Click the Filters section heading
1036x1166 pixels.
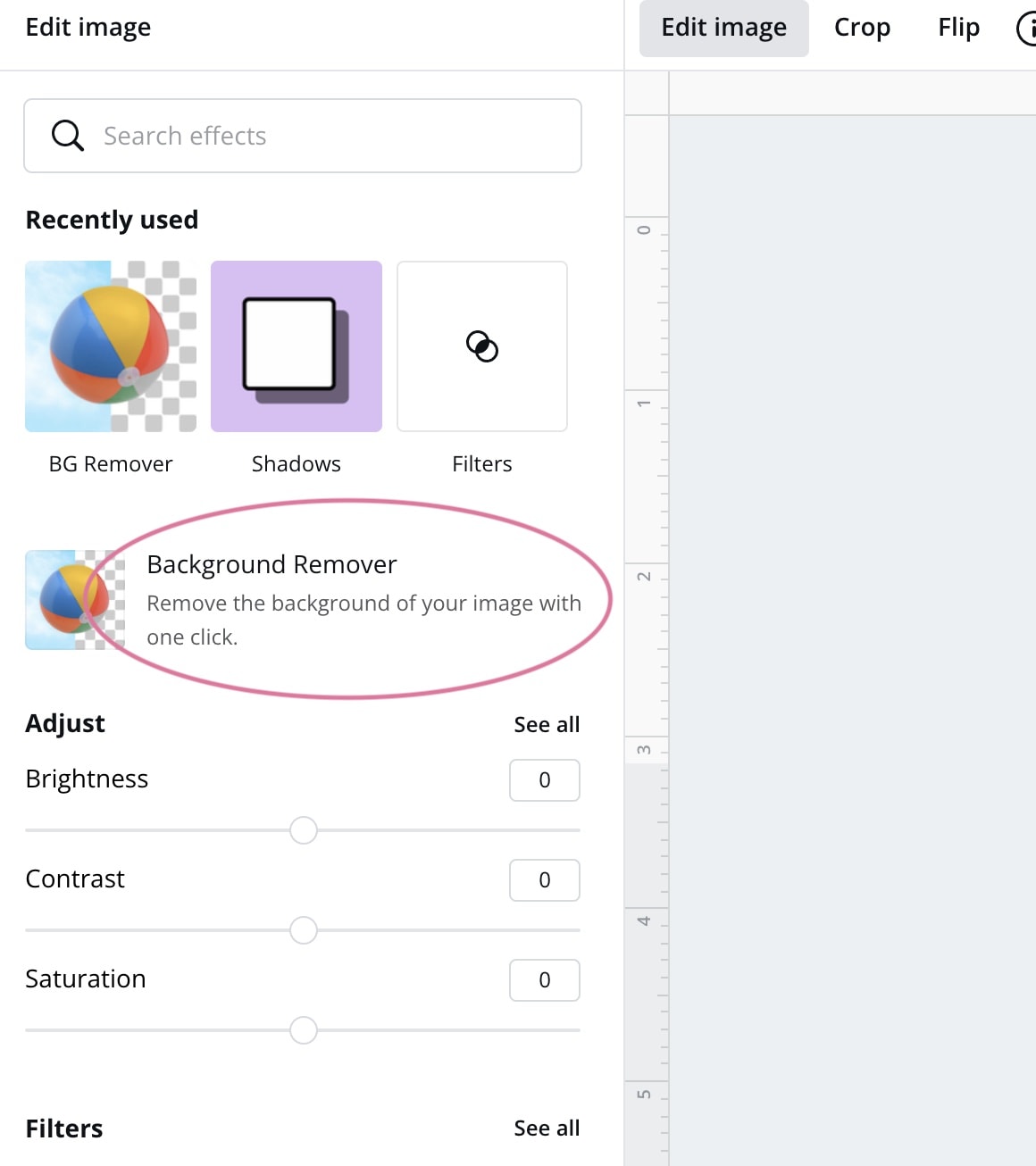(64, 1129)
